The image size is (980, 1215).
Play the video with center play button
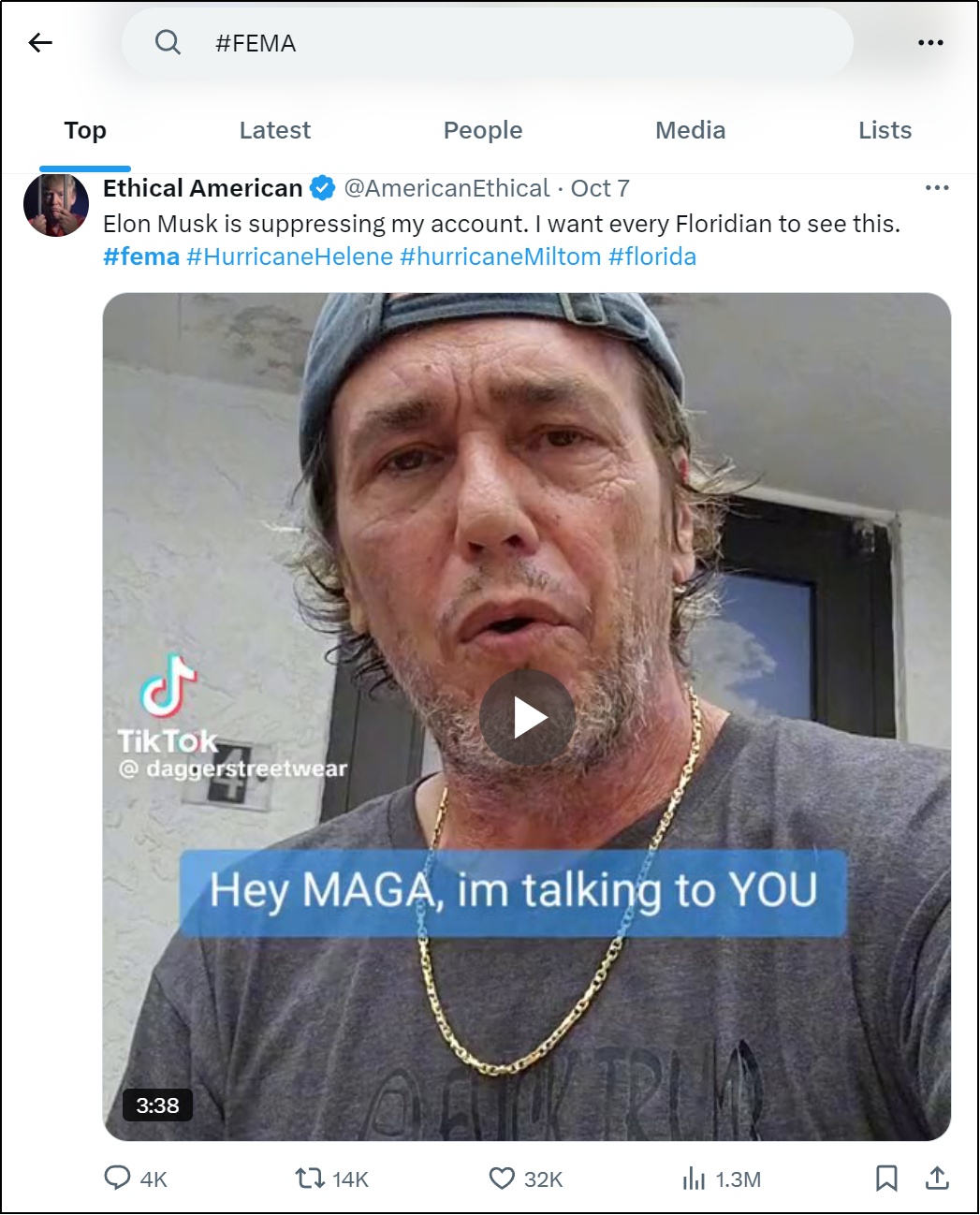point(527,718)
